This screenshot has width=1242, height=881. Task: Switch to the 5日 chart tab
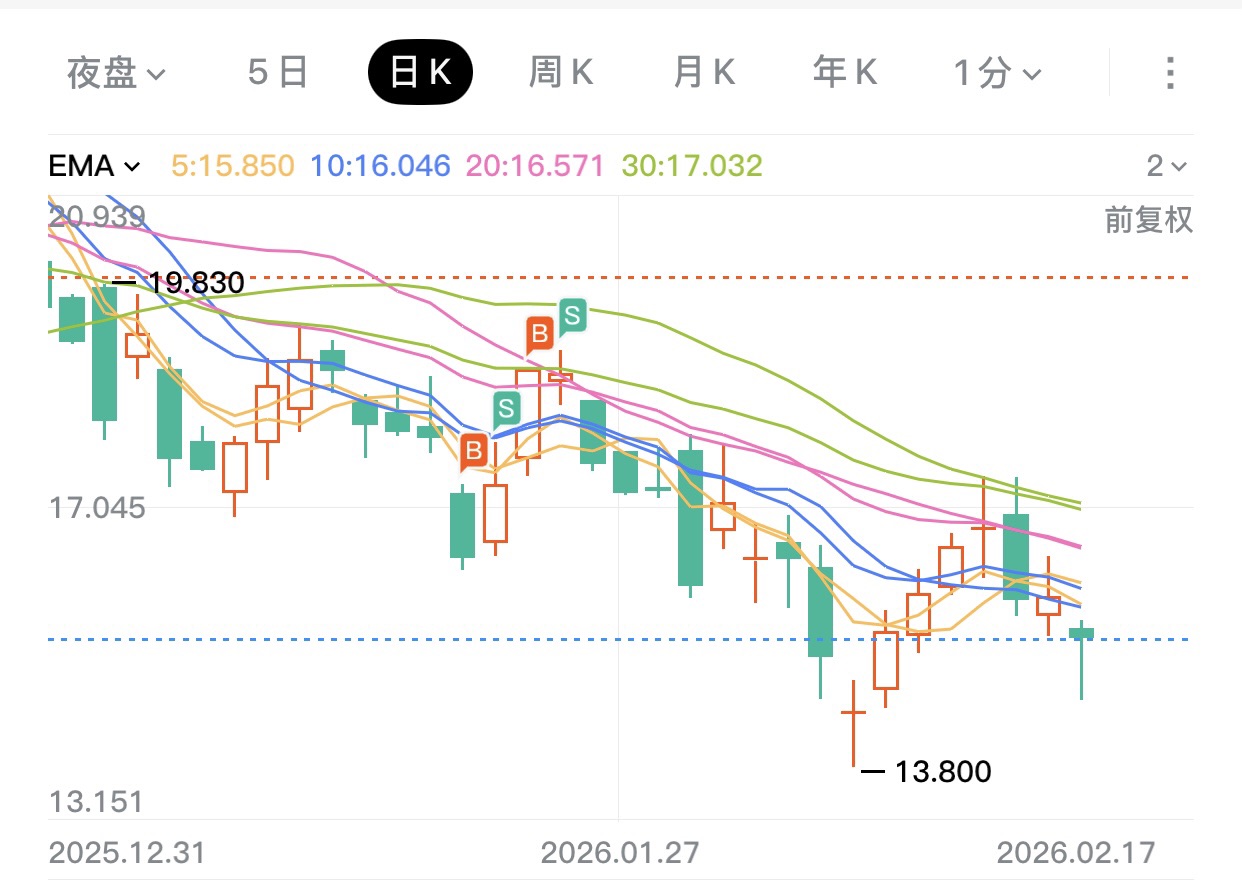click(x=277, y=73)
